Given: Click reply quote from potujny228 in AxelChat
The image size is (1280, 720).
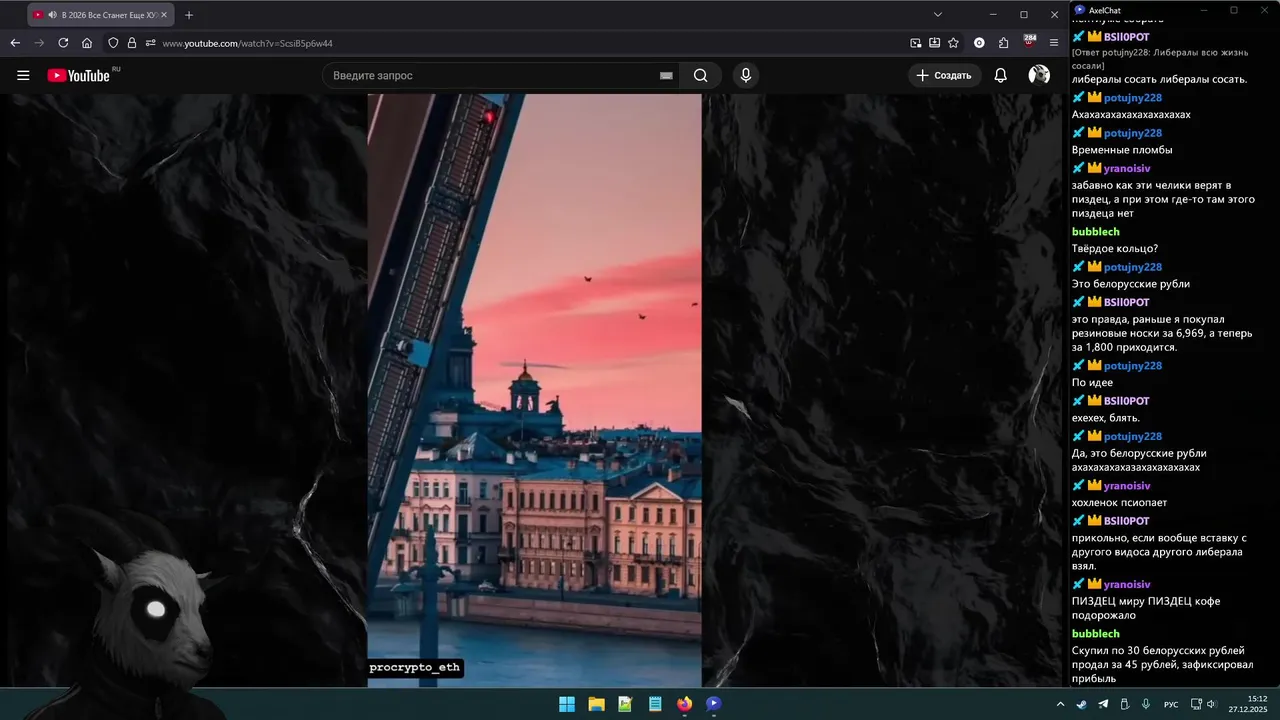Looking at the screenshot, I should [x=1161, y=58].
